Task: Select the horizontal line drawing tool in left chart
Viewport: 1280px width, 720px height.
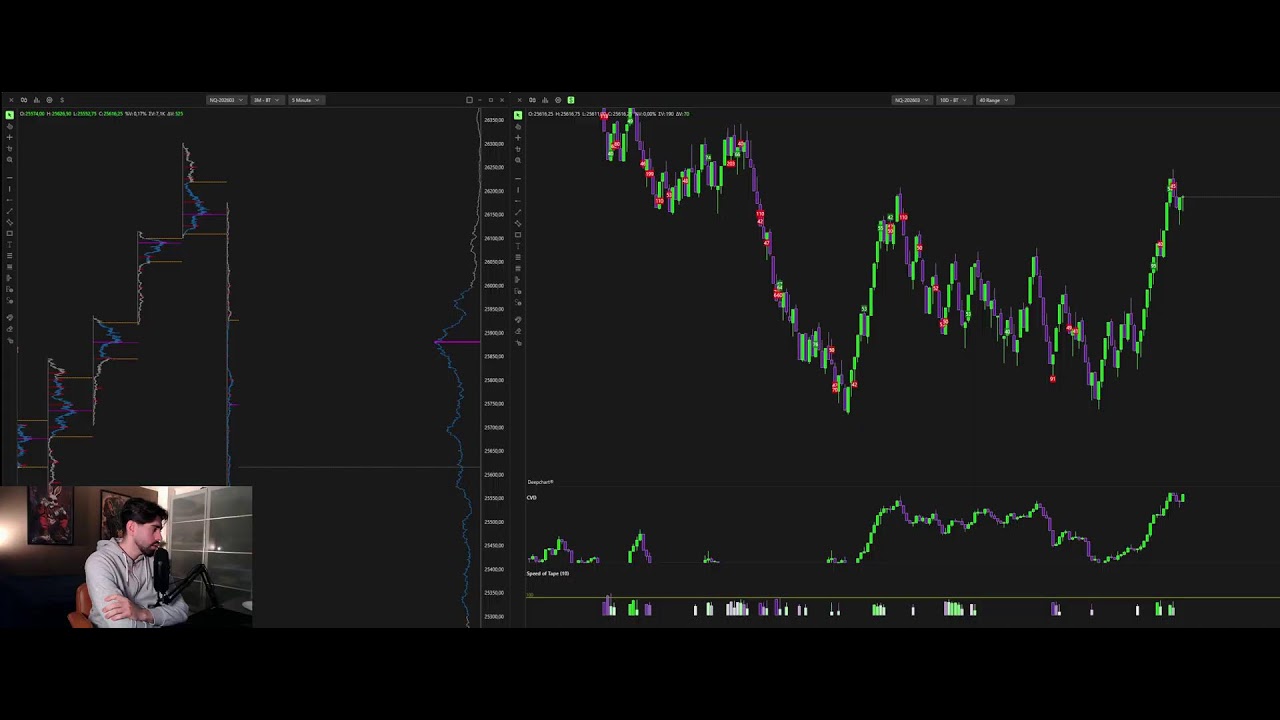Action: [x=10, y=178]
